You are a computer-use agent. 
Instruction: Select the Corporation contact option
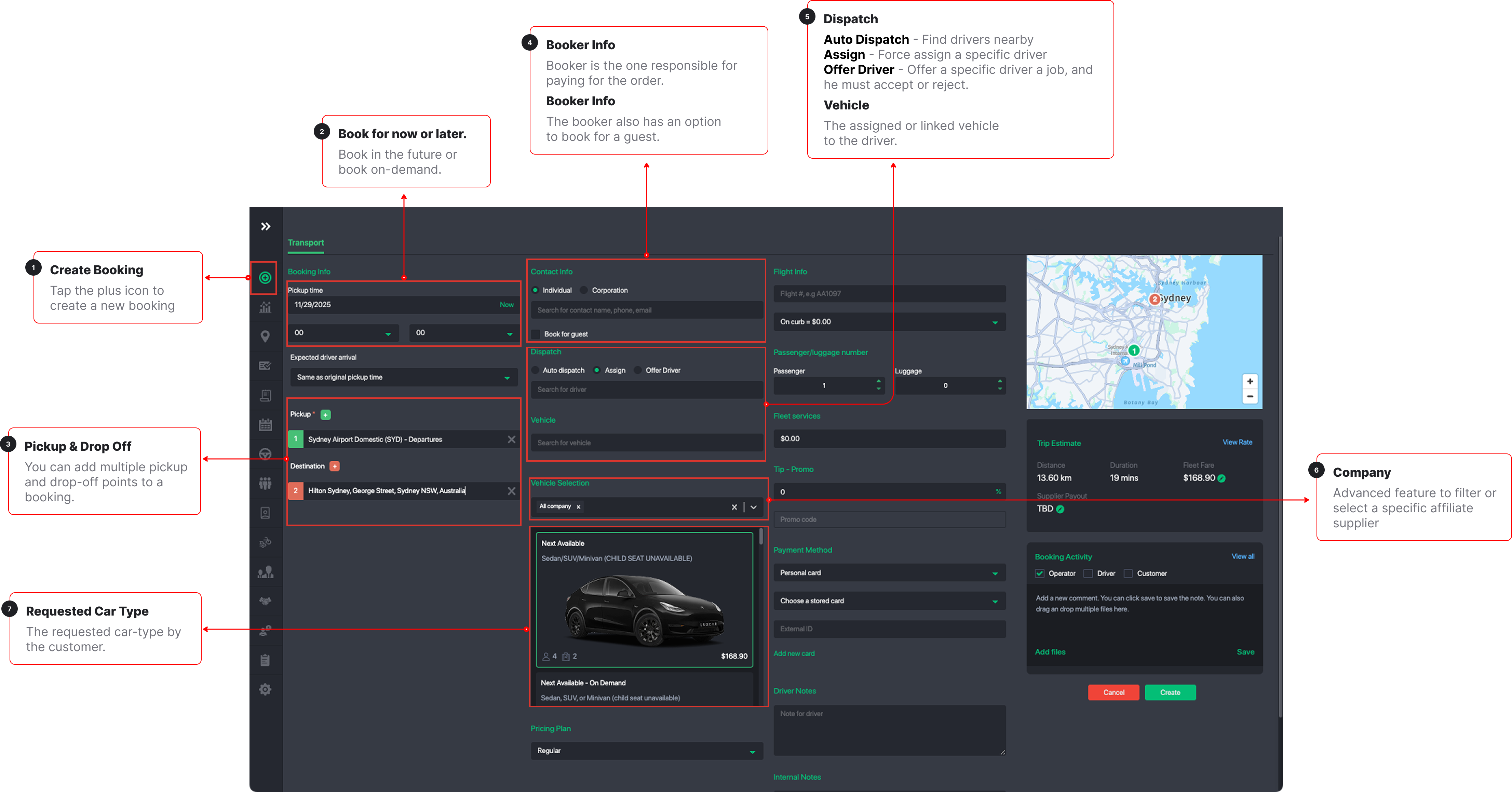[584, 290]
